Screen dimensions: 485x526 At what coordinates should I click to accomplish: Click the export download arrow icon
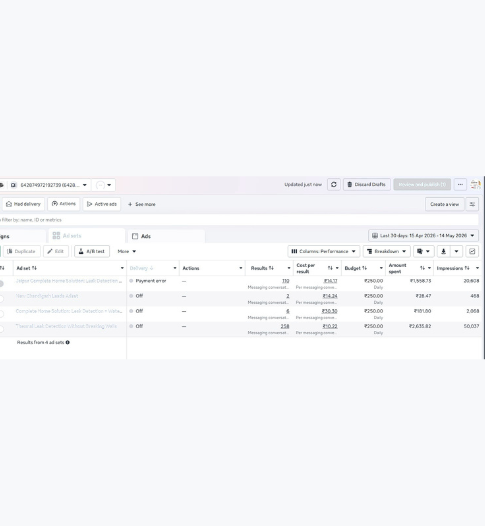(x=443, y=251)
